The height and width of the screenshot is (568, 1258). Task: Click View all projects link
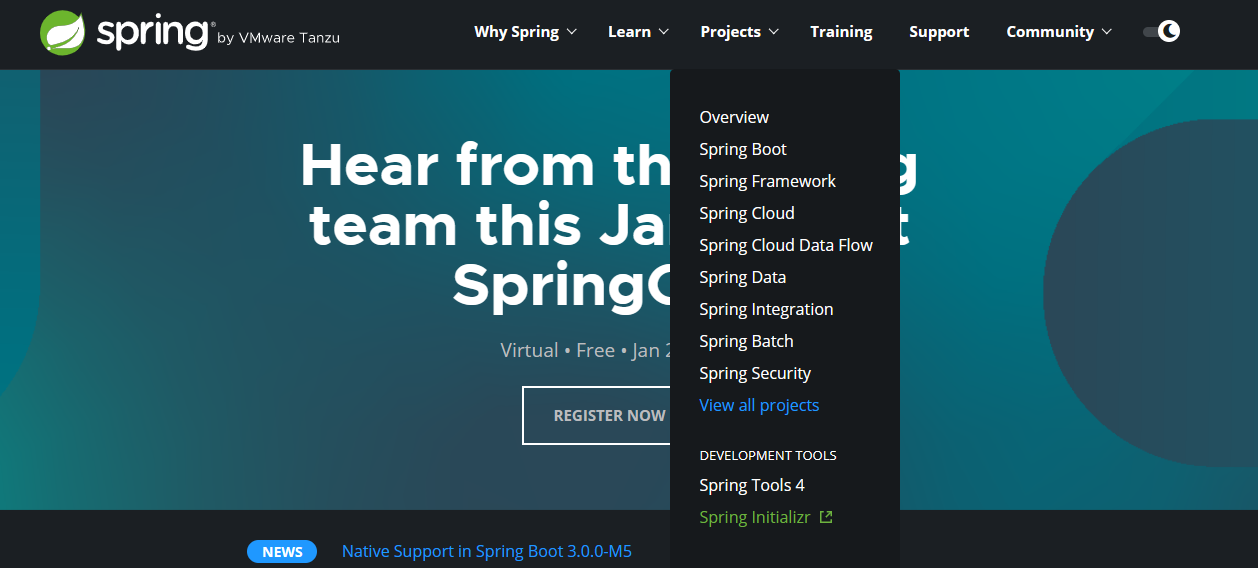tap(759, 405)
